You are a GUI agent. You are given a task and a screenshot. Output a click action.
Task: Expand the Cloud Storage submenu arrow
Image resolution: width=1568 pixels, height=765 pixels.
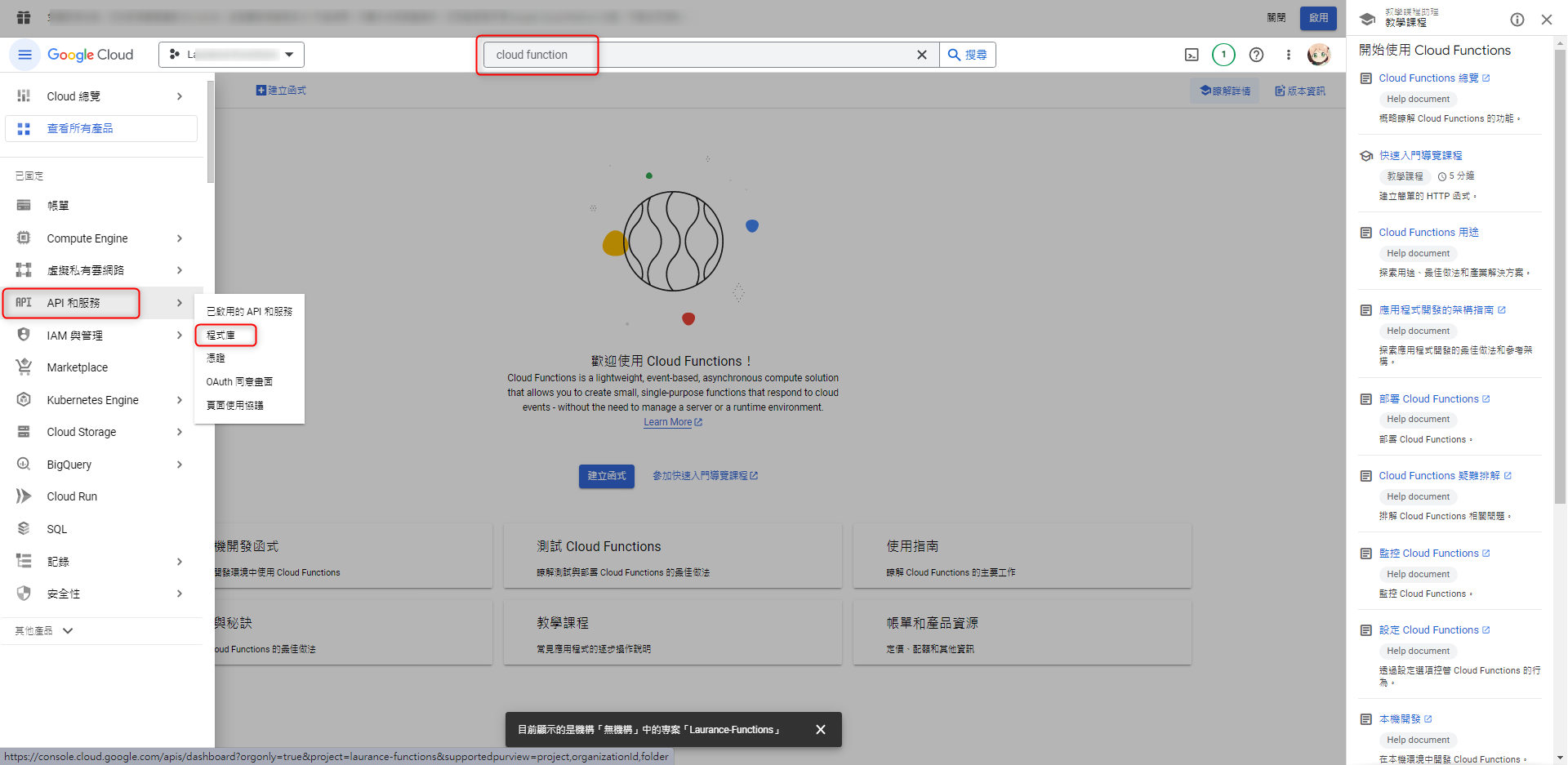click(x=180, y=432)
